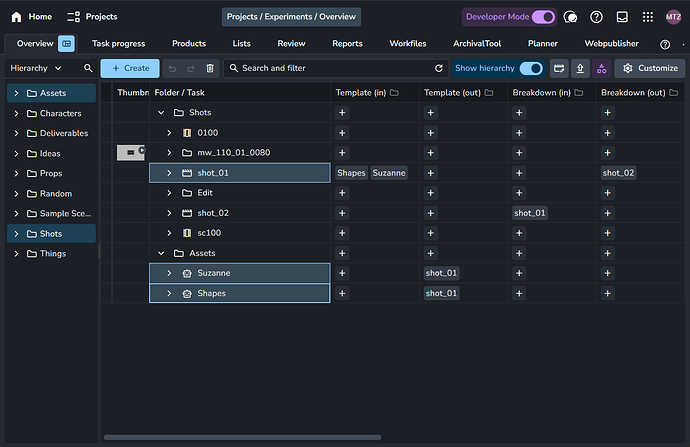Expand the shot_02 row in the table
Viewport: 690px width, 447px height.
click(x=169, y=213)
